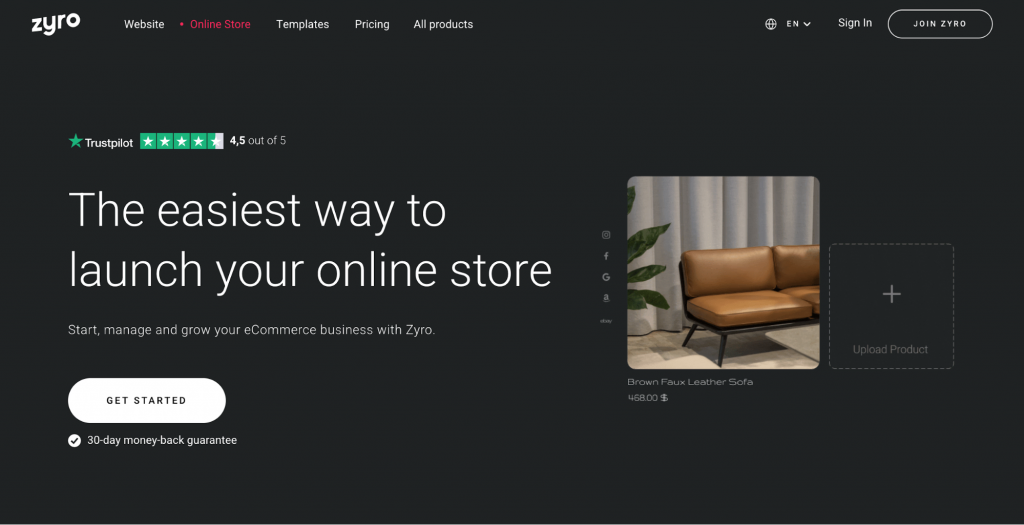Open the Online Store menu item
The width and height of the screenshot is (1024, 525).
click(220, 24)
